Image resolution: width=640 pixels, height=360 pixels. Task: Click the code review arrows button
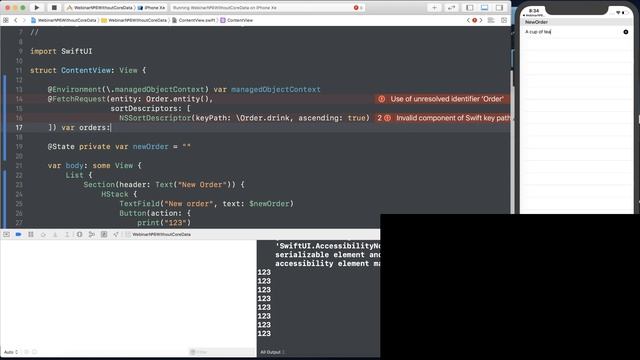pos(451,8)
